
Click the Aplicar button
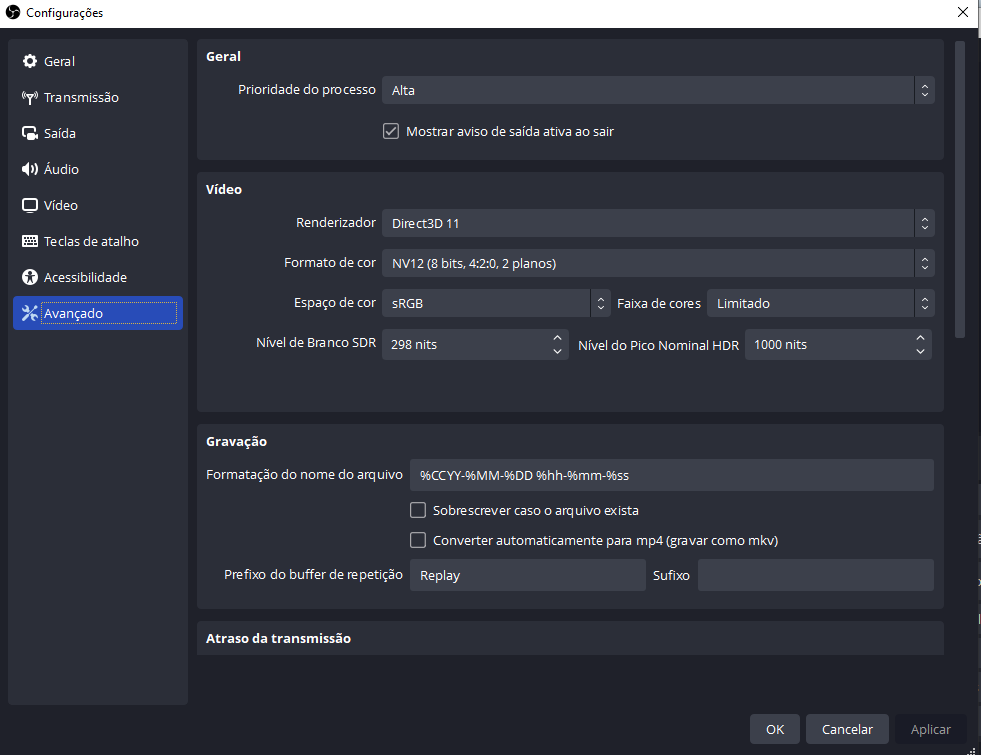[930, 729]
